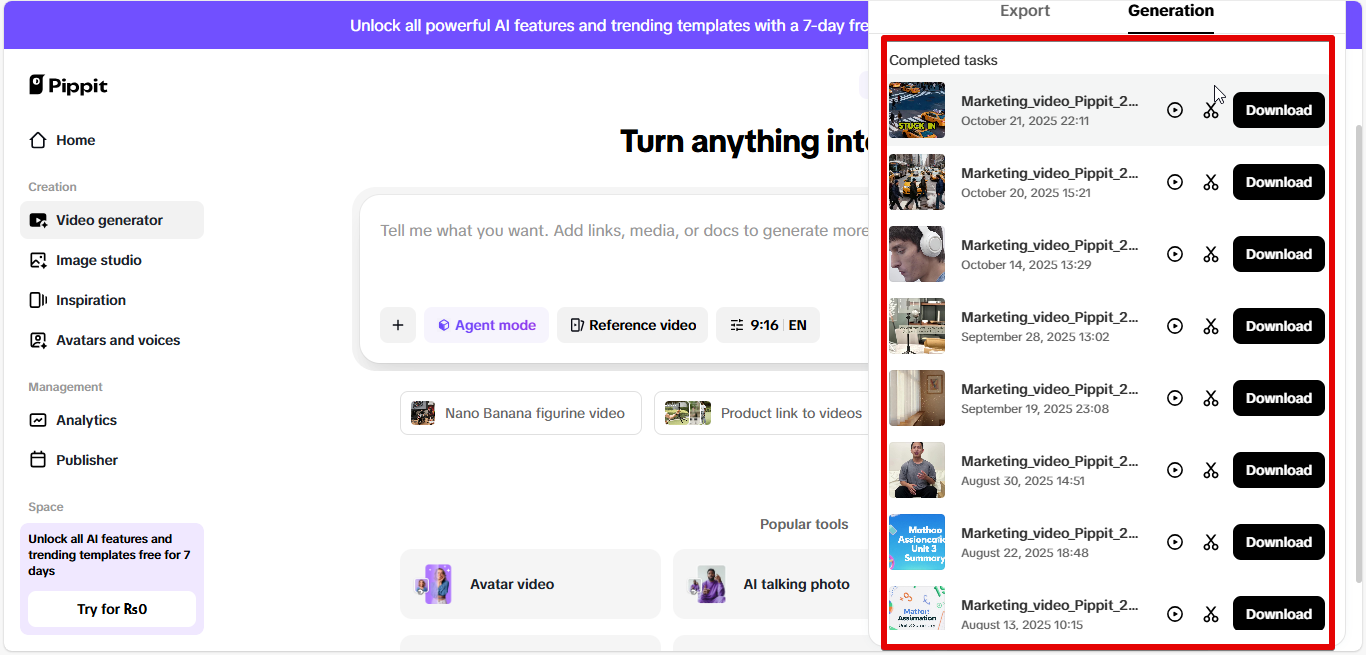This screenshot has height=655, width=1366.
Task: Click scissors edit icon for September 28 video
Action: point(1211,326)
